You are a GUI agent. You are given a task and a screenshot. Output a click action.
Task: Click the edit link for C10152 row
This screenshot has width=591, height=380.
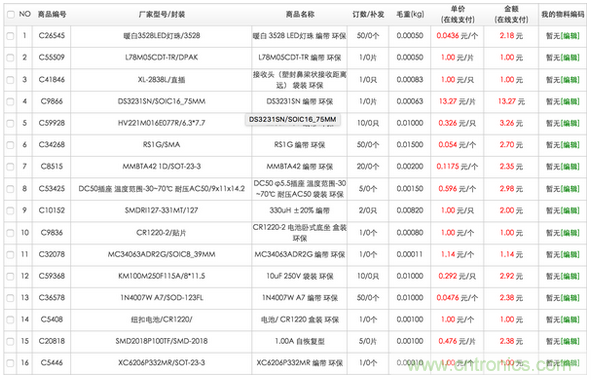click(x=570, y=211)
